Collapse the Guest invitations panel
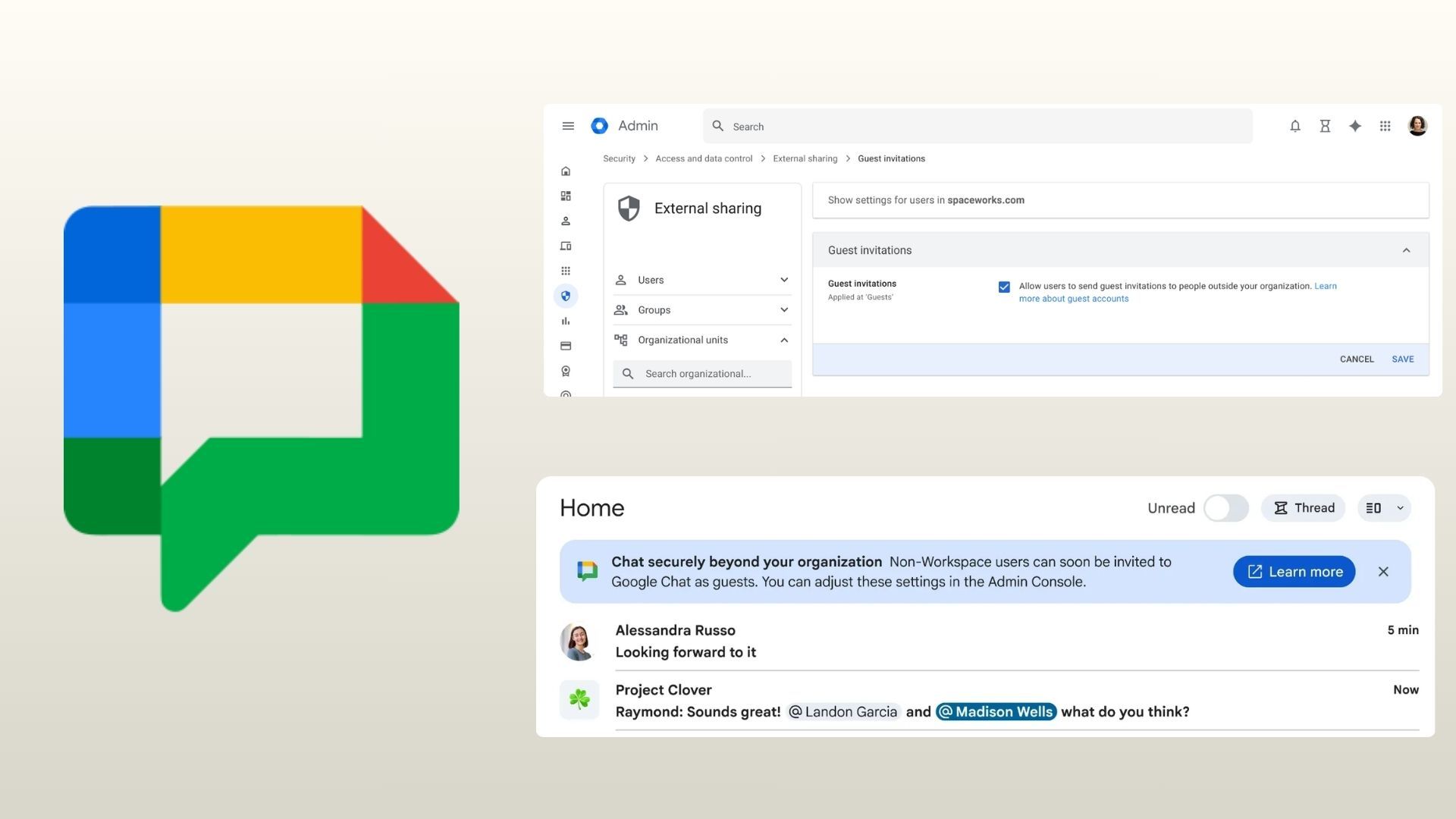The image size is (1456, 819). coord(1406,250)
